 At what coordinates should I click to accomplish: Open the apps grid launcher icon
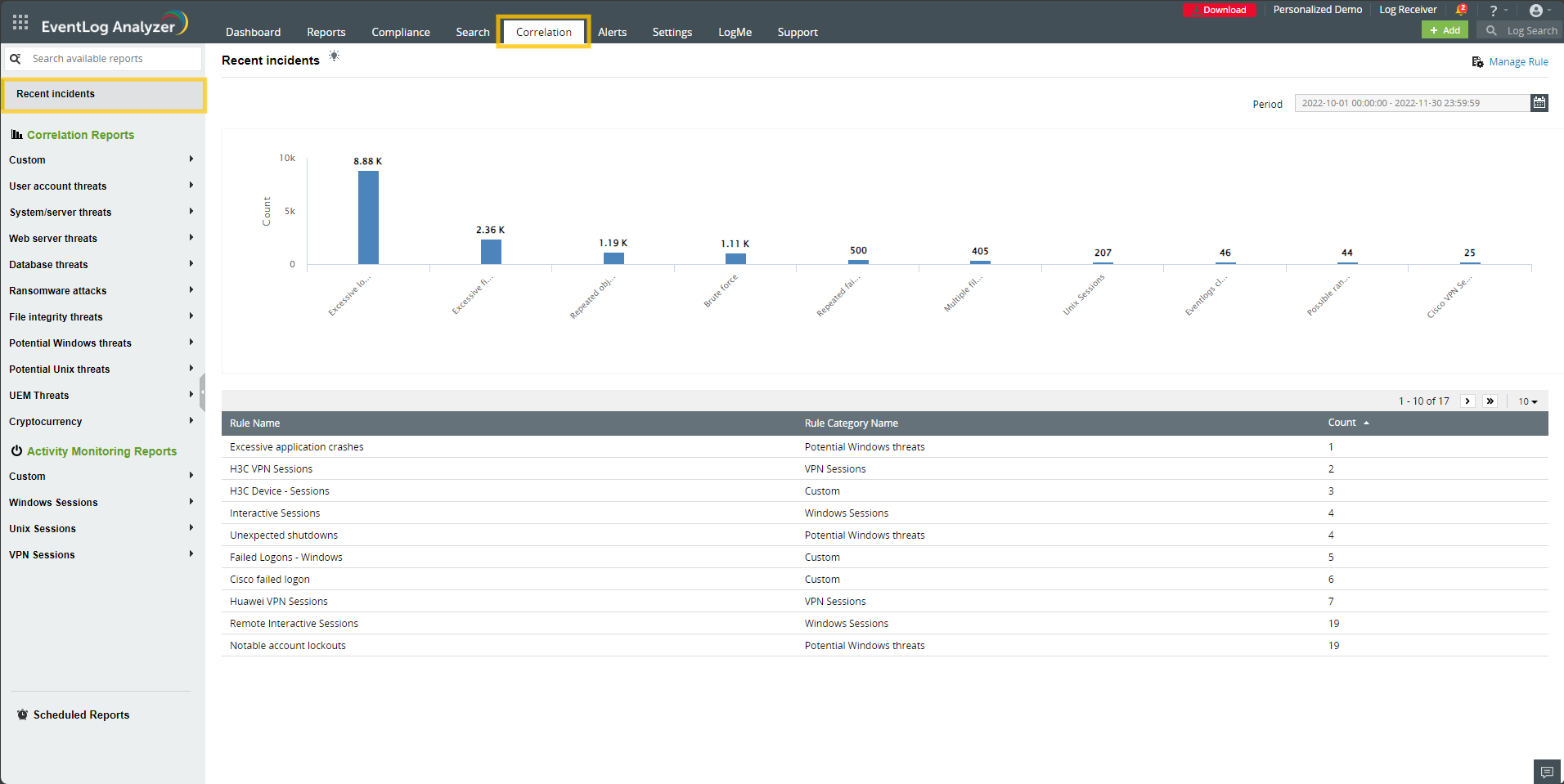(20, 22)
